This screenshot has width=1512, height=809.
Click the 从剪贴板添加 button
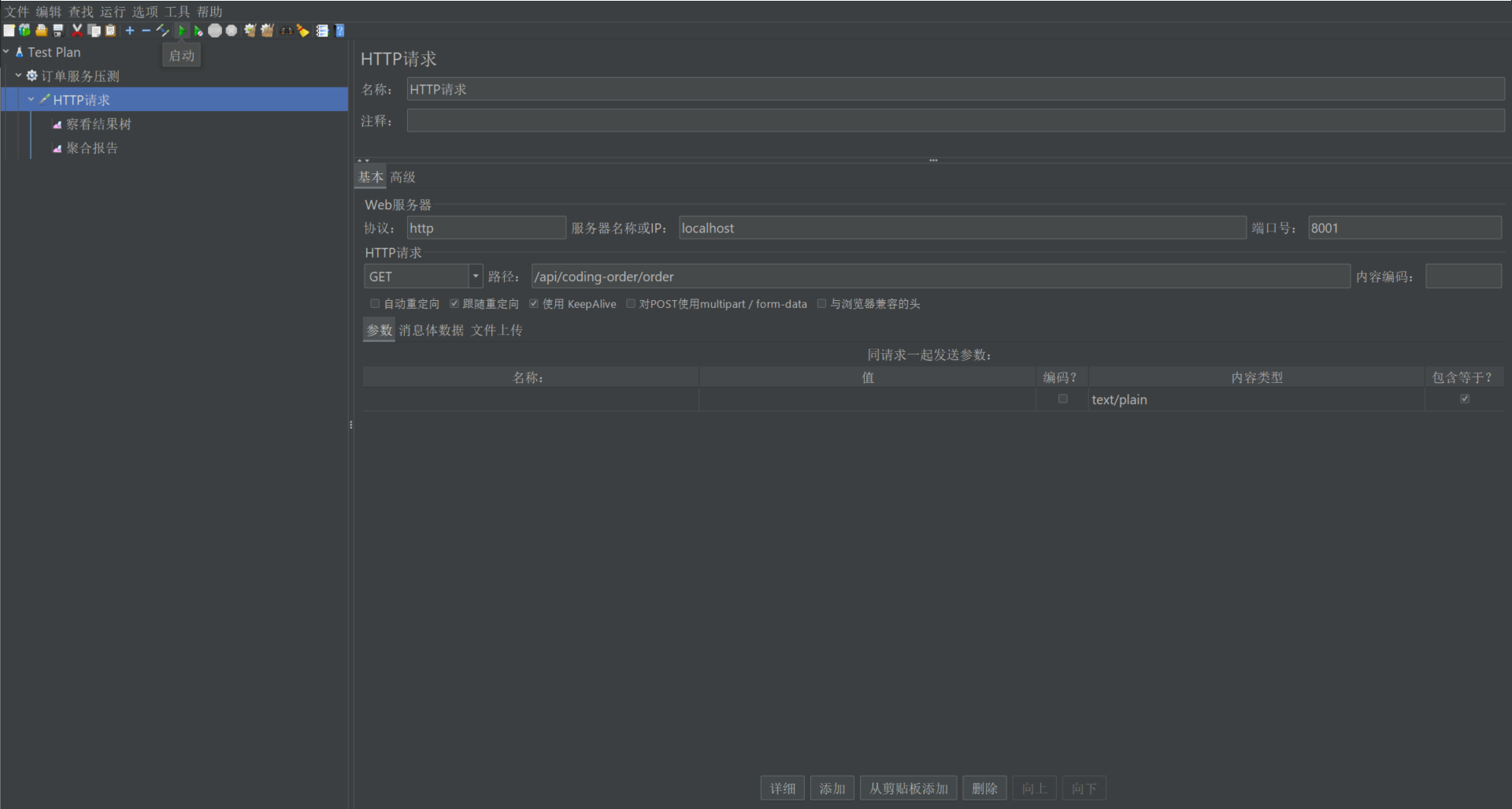pyautogui.click(x=909, y=789)
